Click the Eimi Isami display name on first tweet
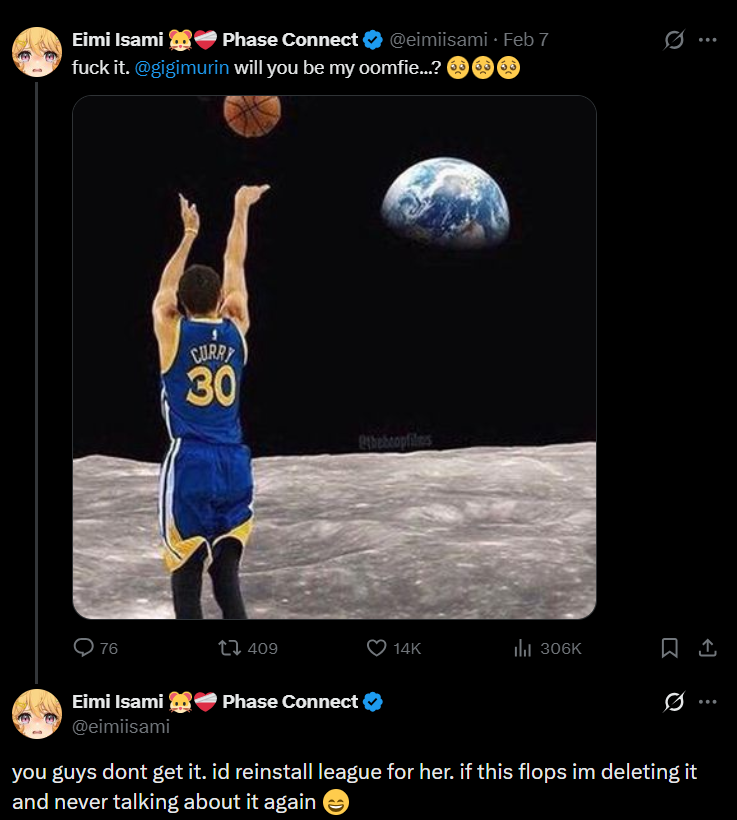737x820 pixels. pos(117,40)
